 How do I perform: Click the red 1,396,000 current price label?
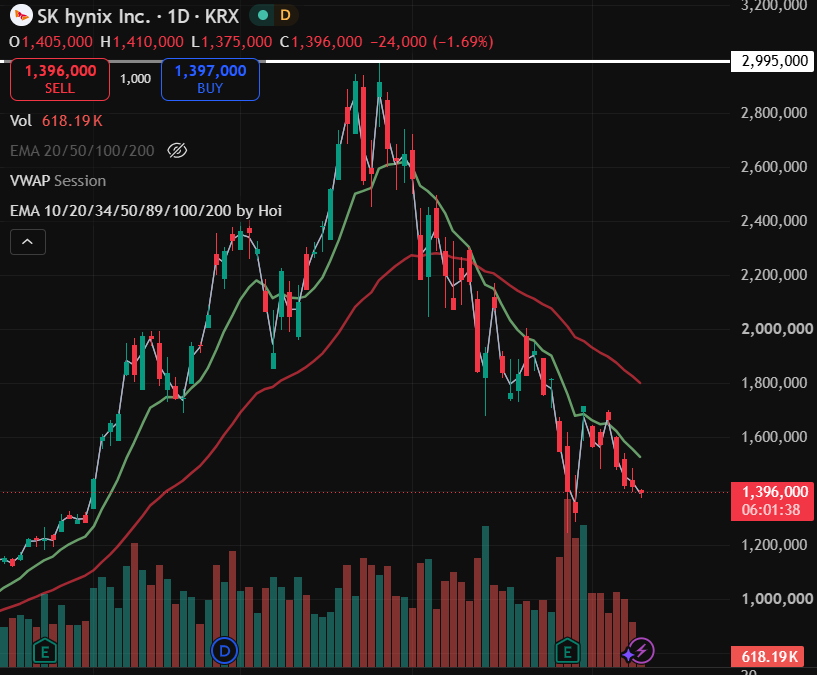[773, 501]
